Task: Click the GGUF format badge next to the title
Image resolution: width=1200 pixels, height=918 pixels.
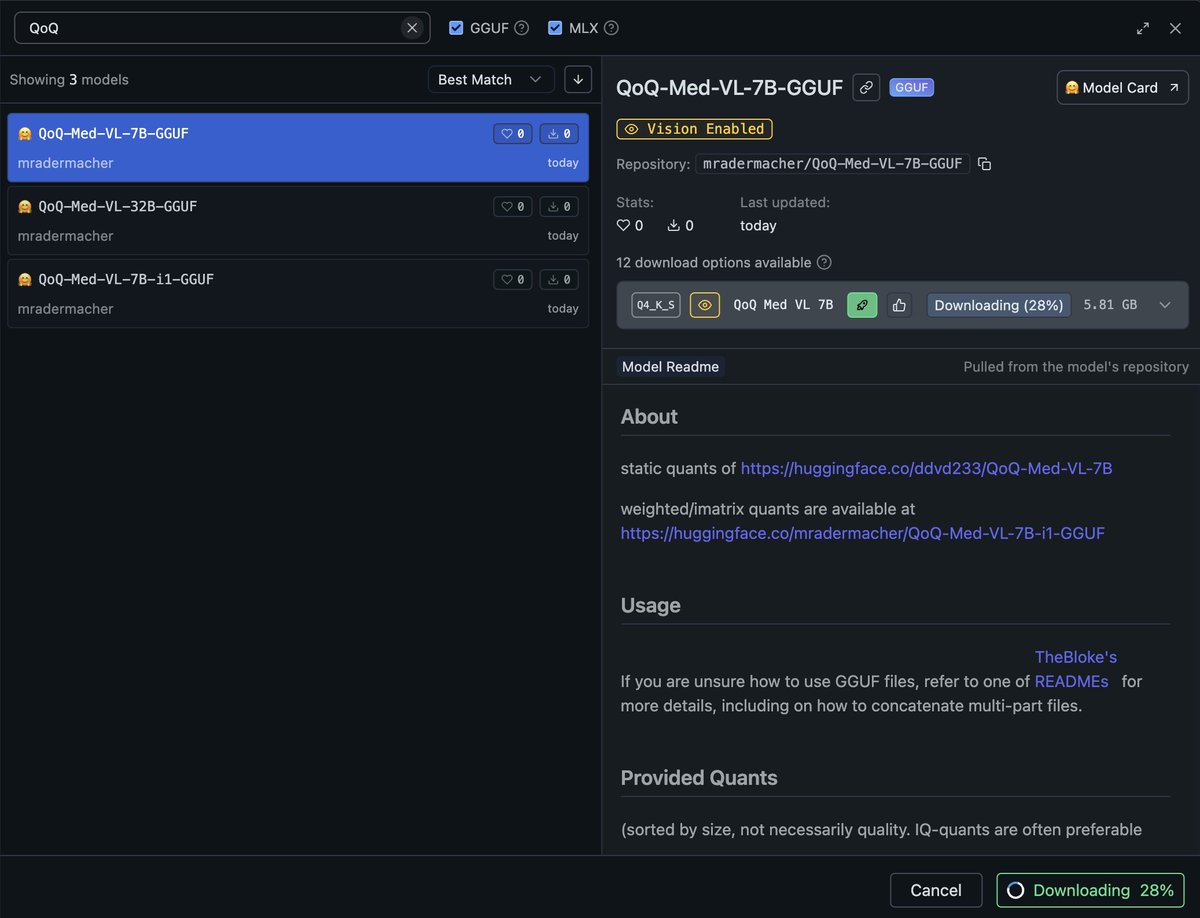Action: coord(911,88)
